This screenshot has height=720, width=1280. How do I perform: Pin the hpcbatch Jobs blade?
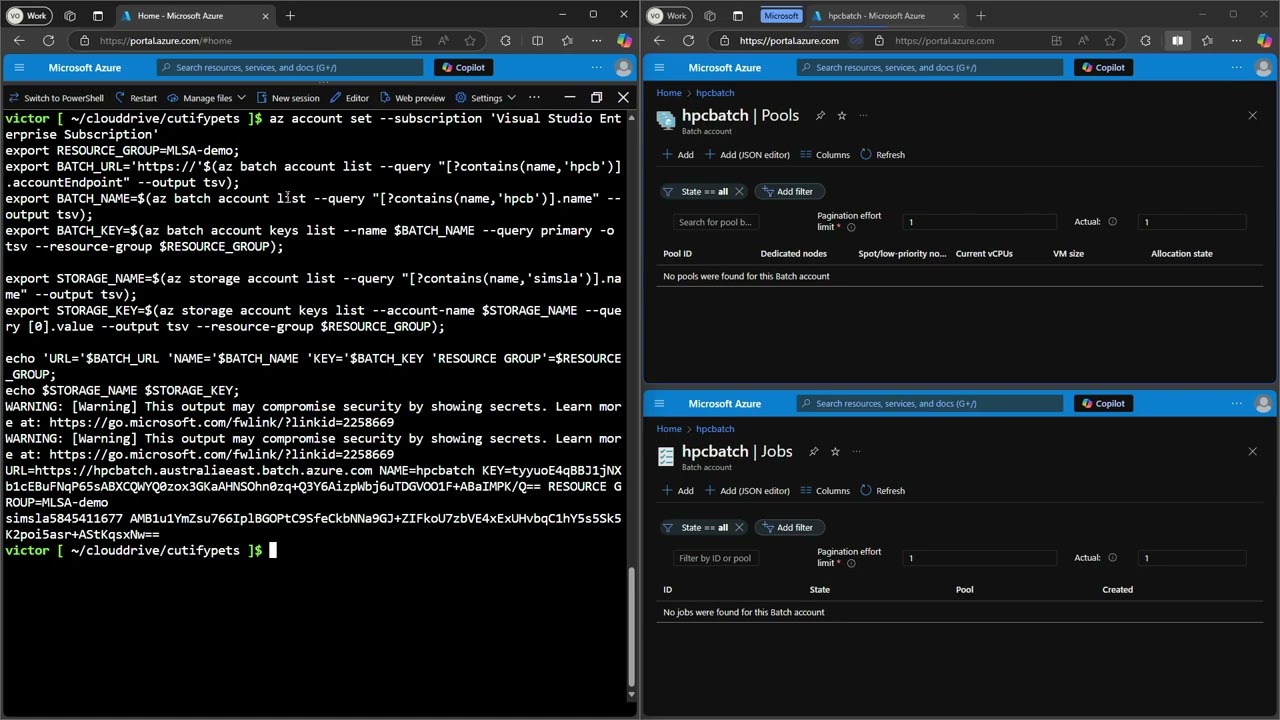click(813, 452)
